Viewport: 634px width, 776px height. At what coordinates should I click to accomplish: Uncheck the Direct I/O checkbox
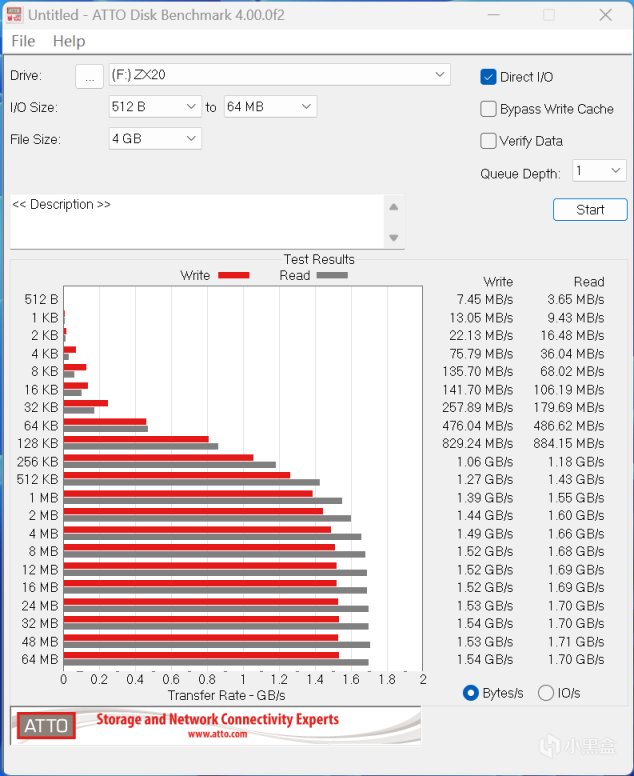click(488, 77)
